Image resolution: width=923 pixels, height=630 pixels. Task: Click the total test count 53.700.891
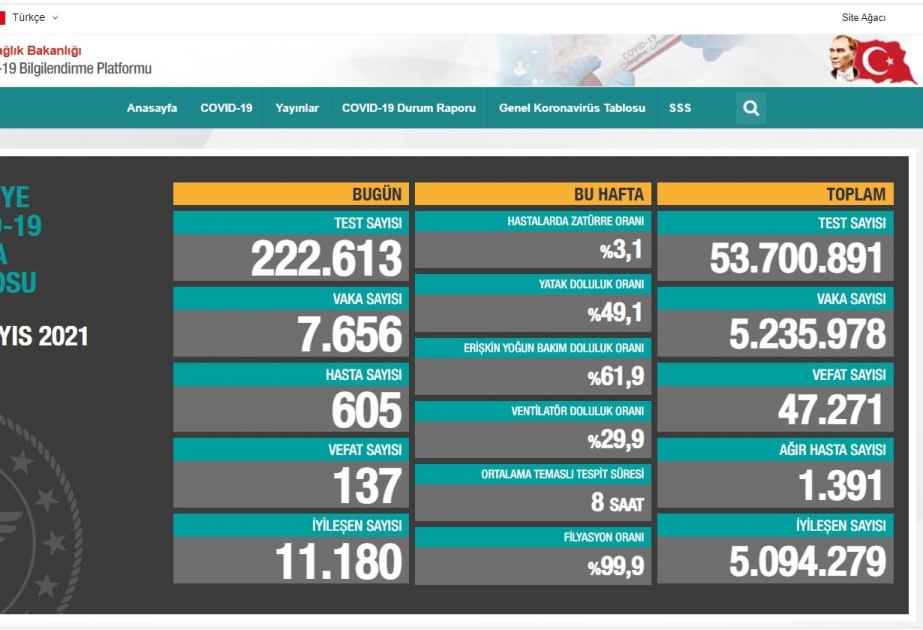796,258
